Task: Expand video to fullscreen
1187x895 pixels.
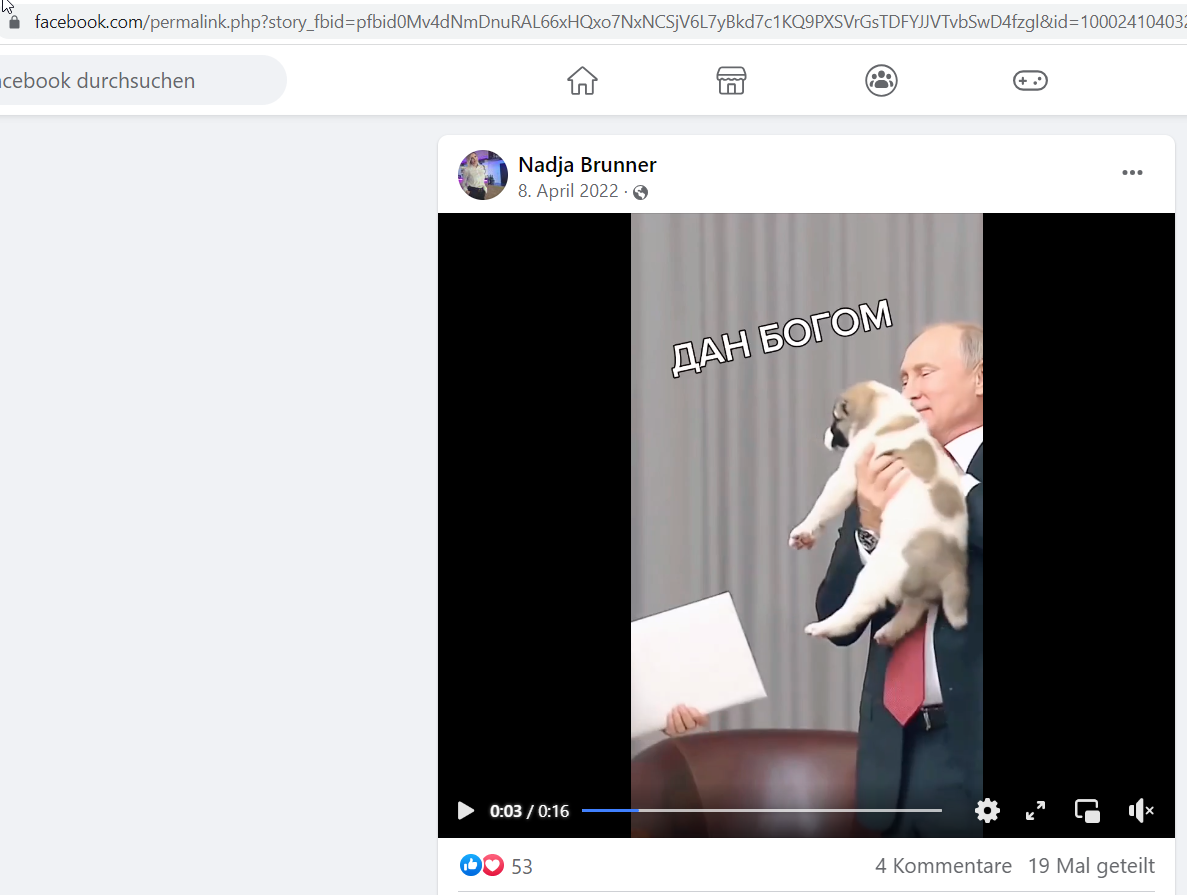Action: (1036, 811)
